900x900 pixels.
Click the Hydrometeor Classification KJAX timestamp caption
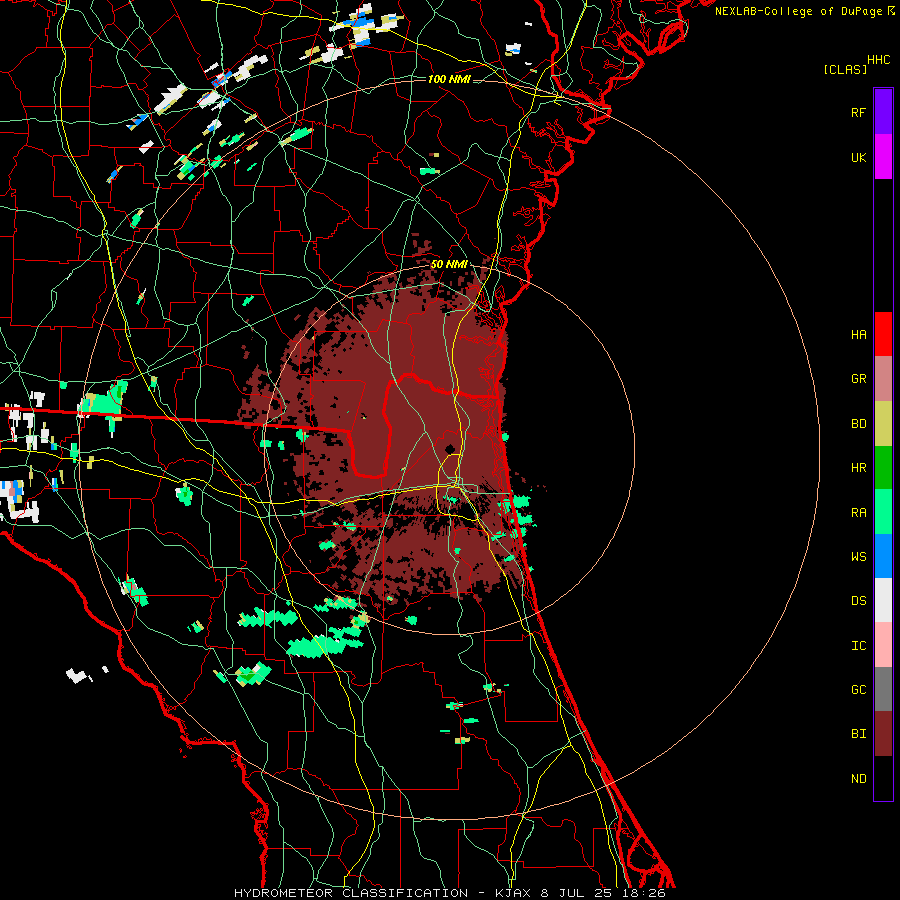[x=449, y=893]
